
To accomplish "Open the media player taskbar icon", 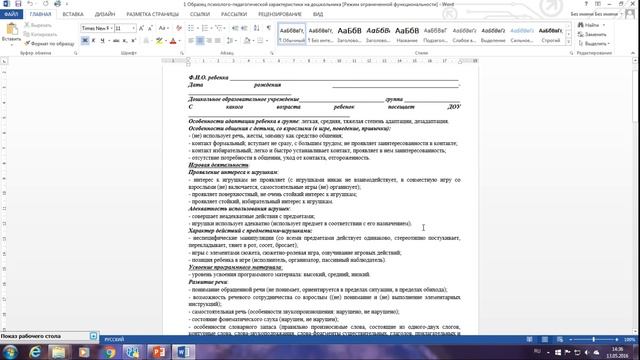I will point(84,352).
